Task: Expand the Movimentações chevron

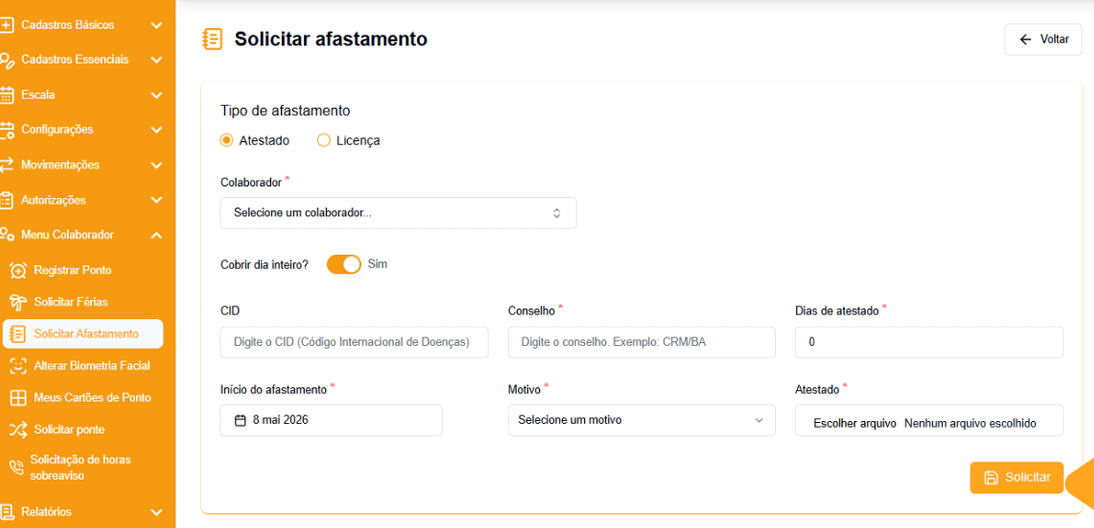Action: point(156,165)
